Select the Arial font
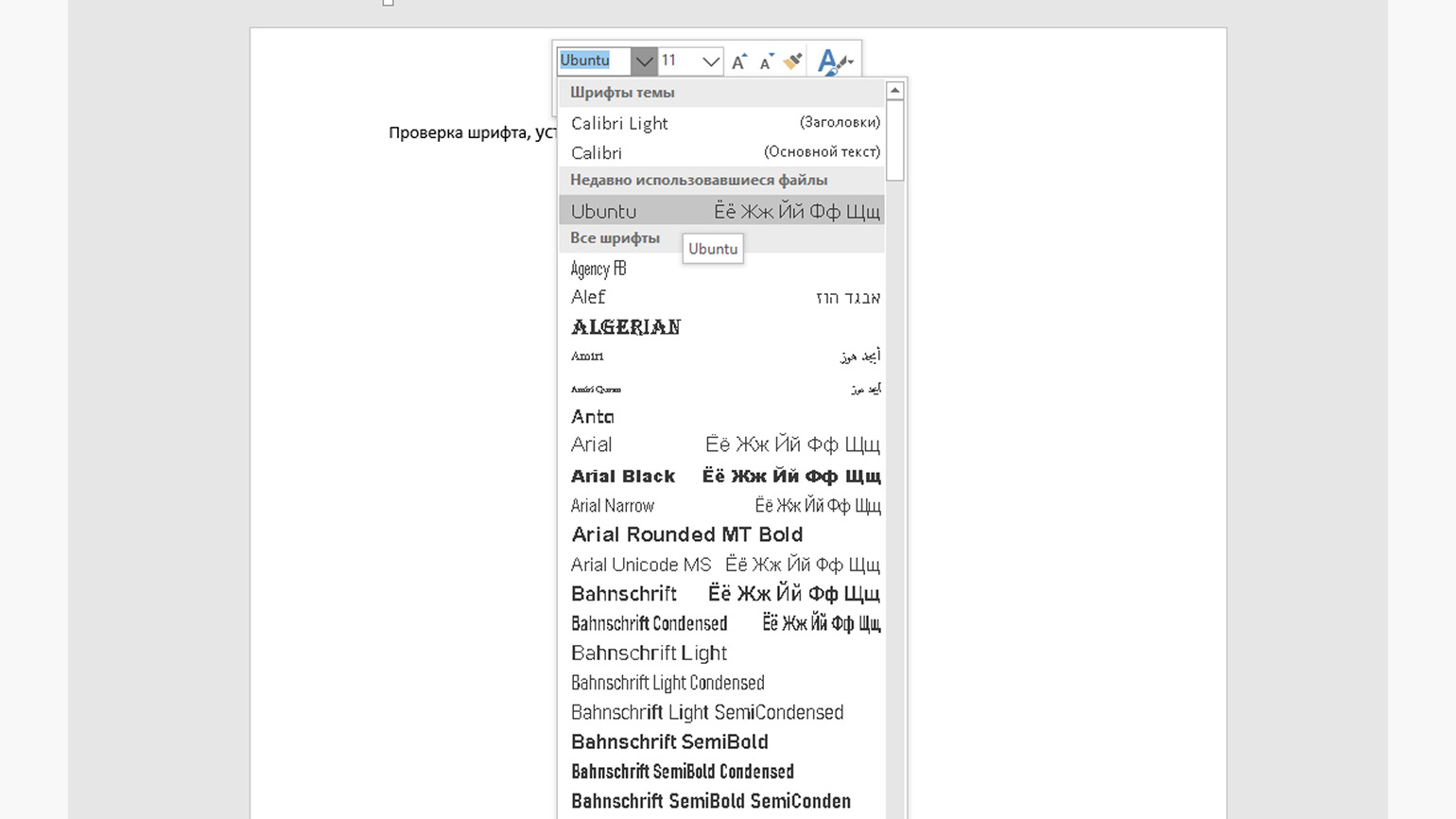 [x=591, y=444]
